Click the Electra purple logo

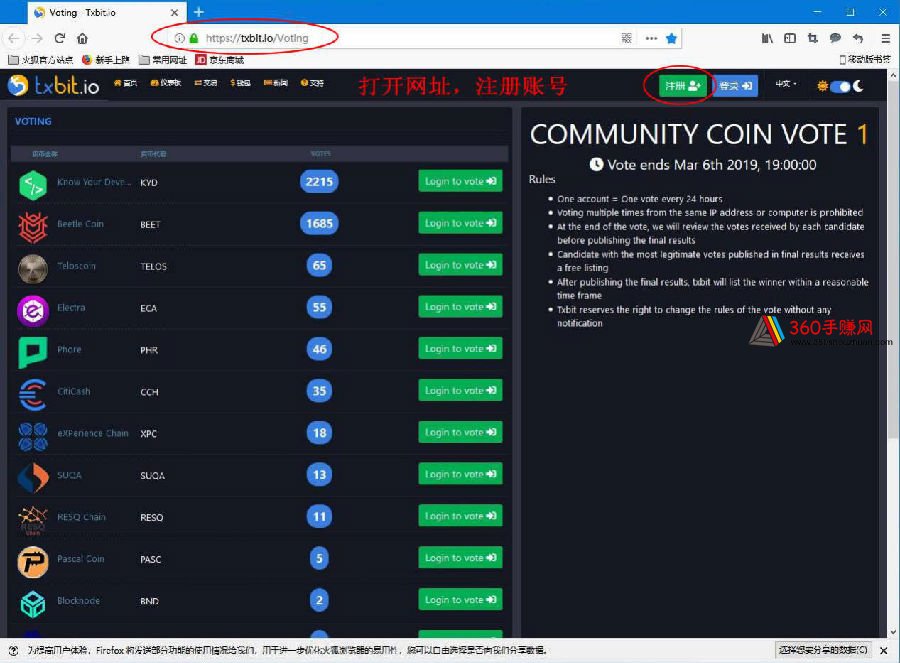tap(33, 311)
